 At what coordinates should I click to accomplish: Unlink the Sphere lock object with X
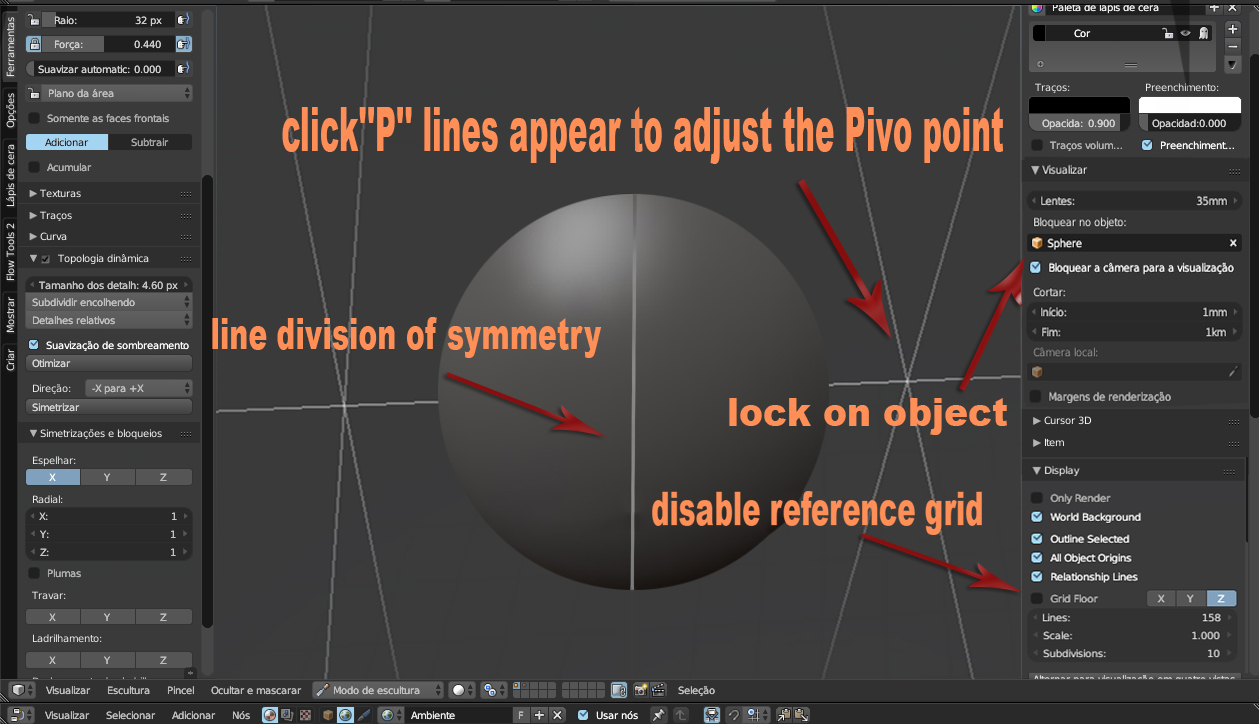pyautogui.click(x=1233, y=243)
